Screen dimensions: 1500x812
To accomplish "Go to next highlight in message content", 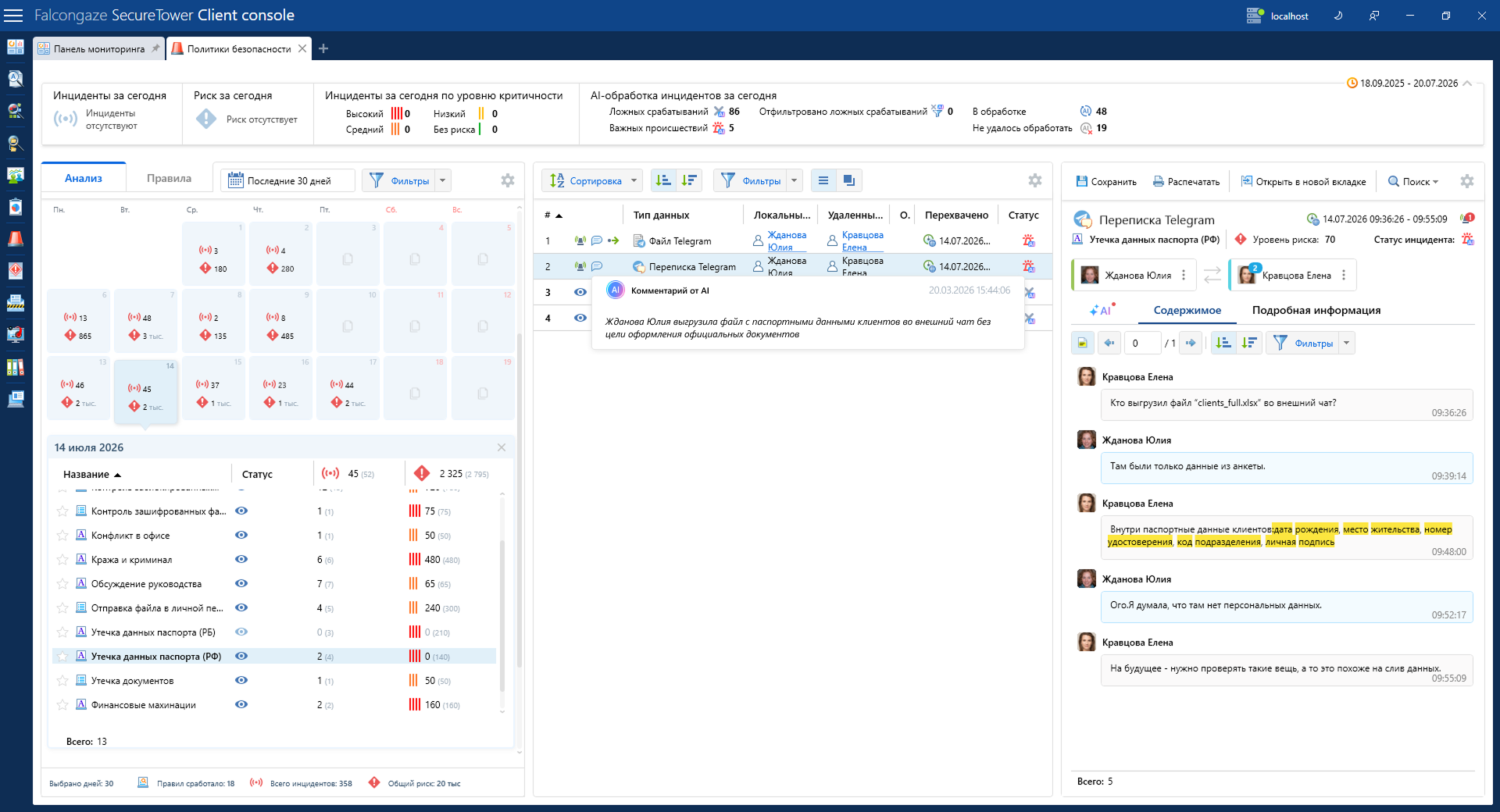I will click(x=1191, y=343).
